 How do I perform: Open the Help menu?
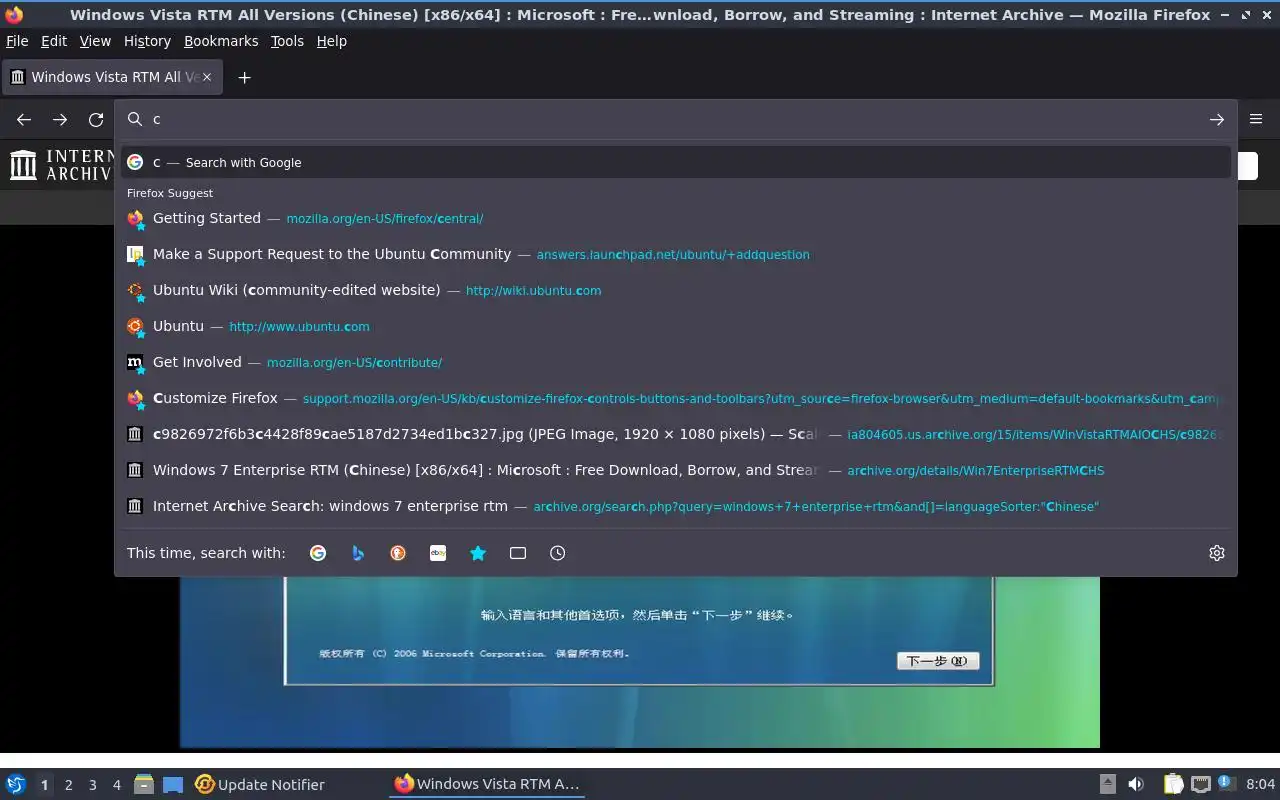tap(331, 41)
